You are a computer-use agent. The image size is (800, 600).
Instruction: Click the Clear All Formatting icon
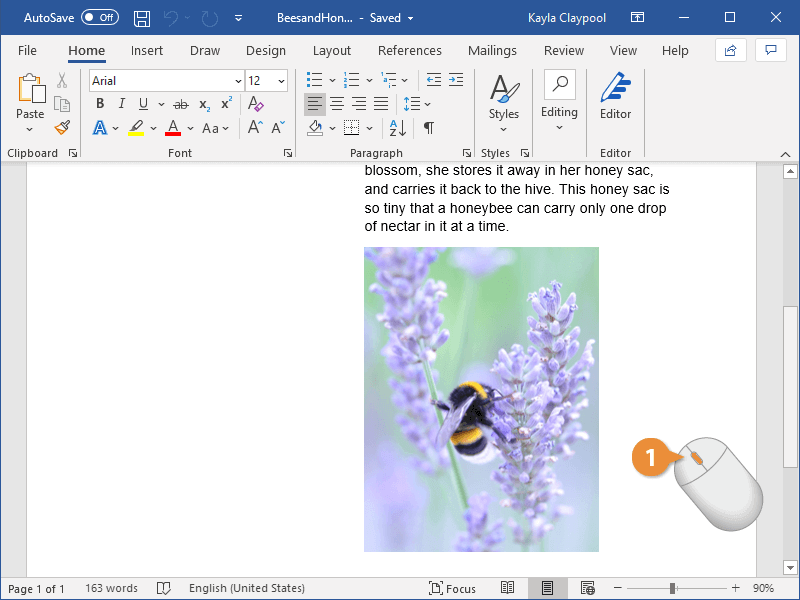pyautogui.click(x=255, y=104)
